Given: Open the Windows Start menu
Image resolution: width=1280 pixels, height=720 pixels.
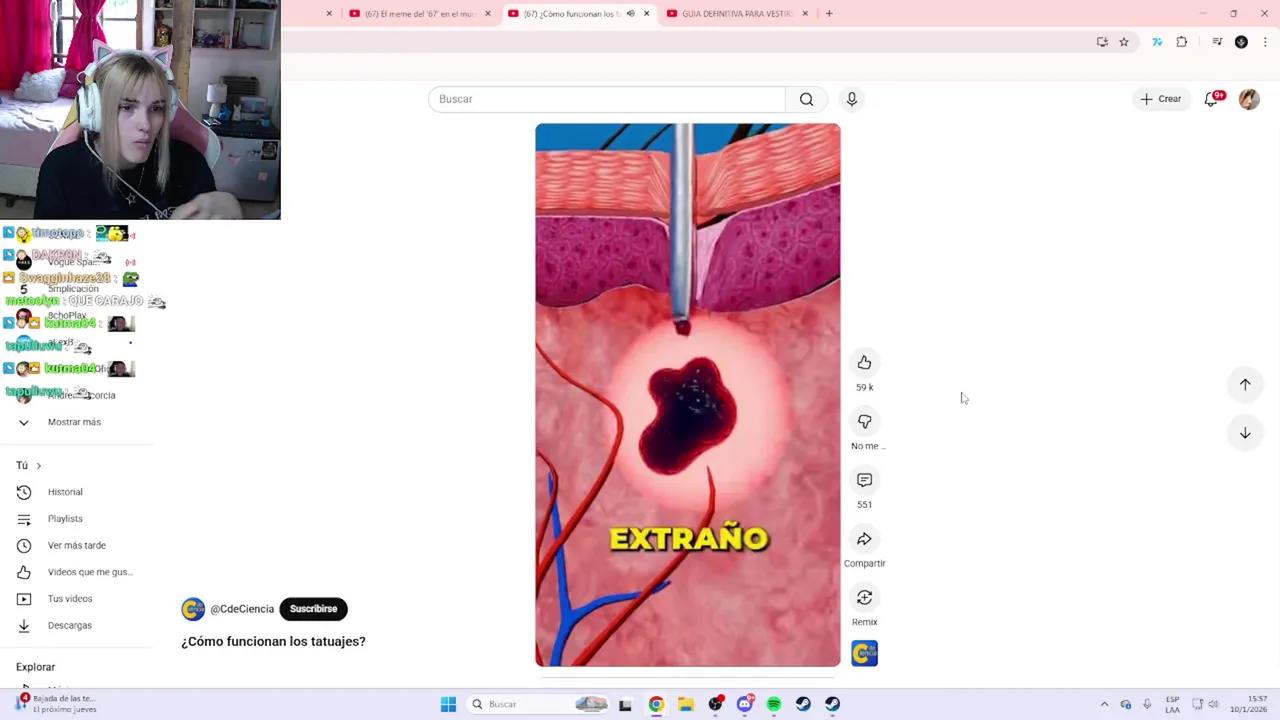Looking at the screenshot, I should point(448,704).
